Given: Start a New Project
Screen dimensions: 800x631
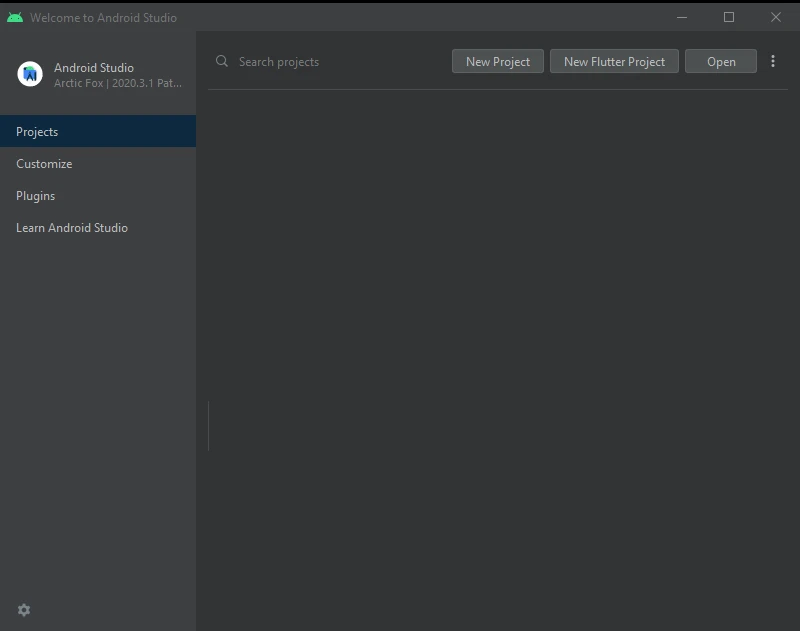Looking at the screenshot, I should point(497,61).
